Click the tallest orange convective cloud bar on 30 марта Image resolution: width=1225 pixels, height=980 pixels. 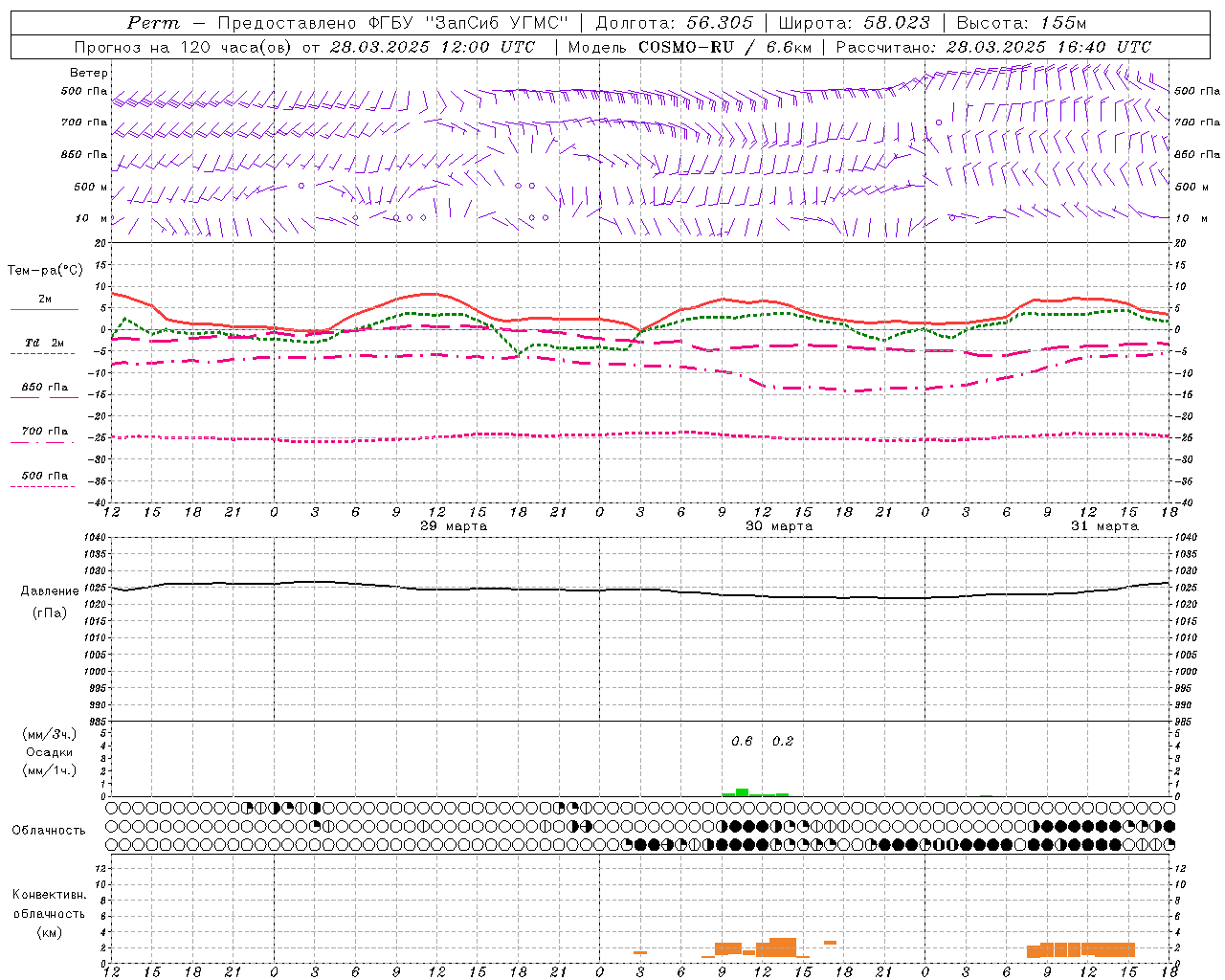click(783, 947)
